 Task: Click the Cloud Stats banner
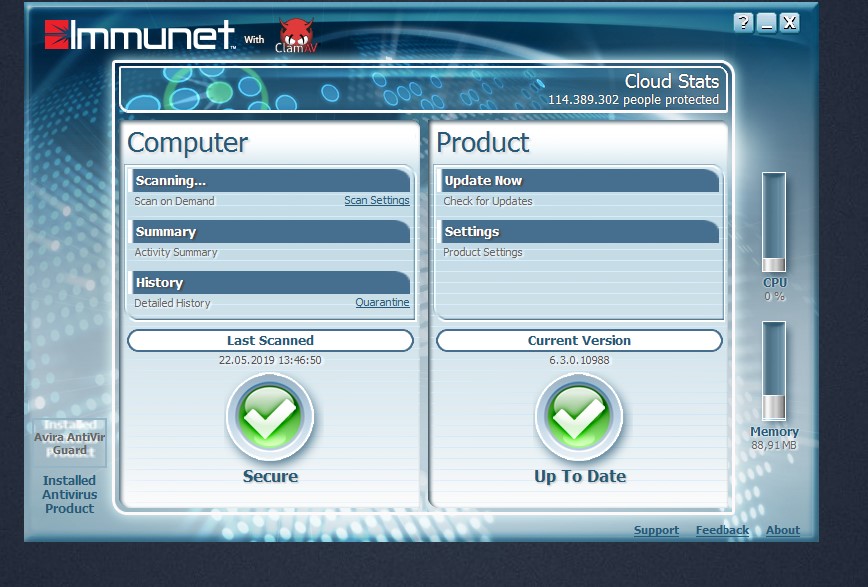pos(423,90)
